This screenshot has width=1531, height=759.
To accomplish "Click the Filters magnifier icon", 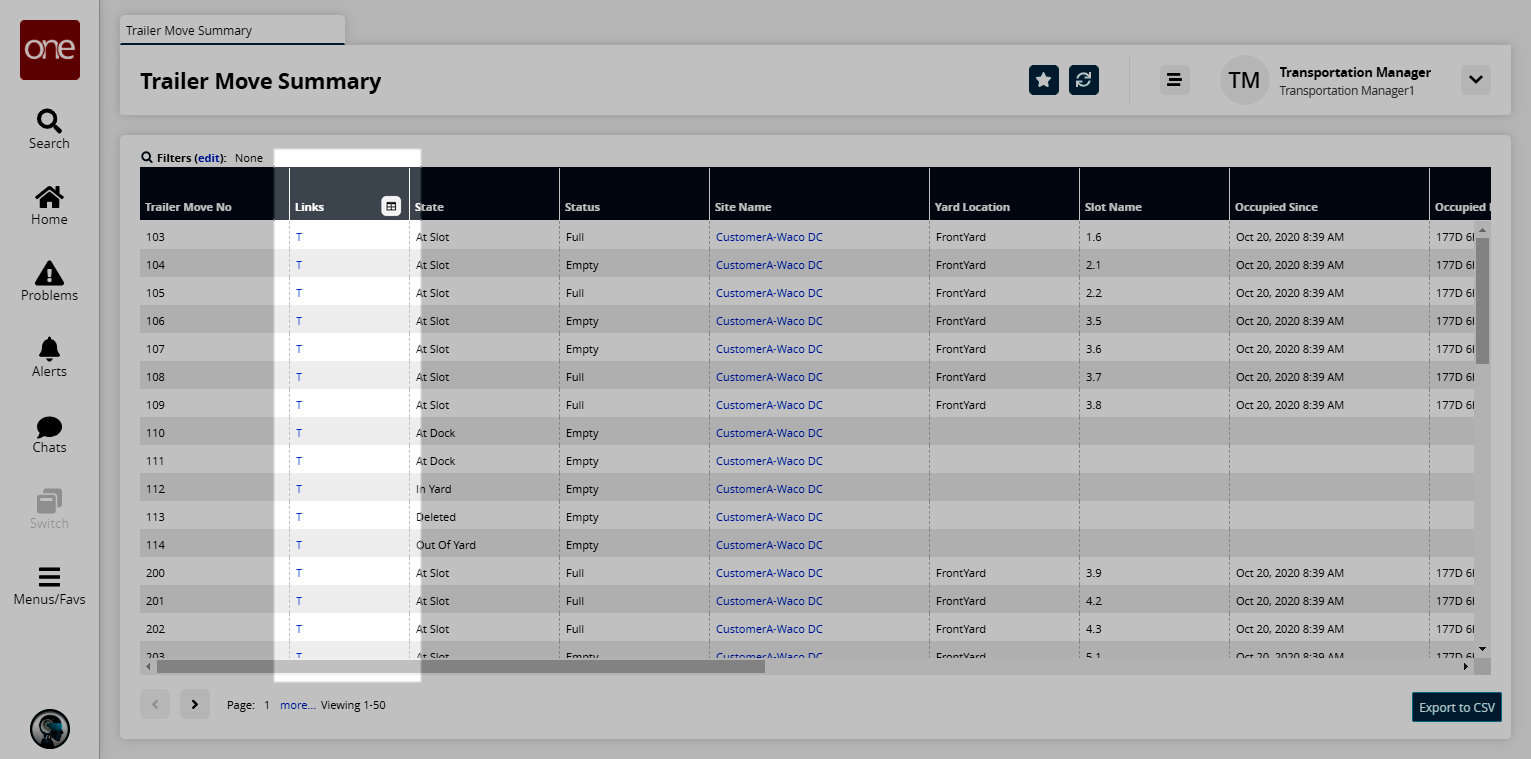I will pos(147,158).
